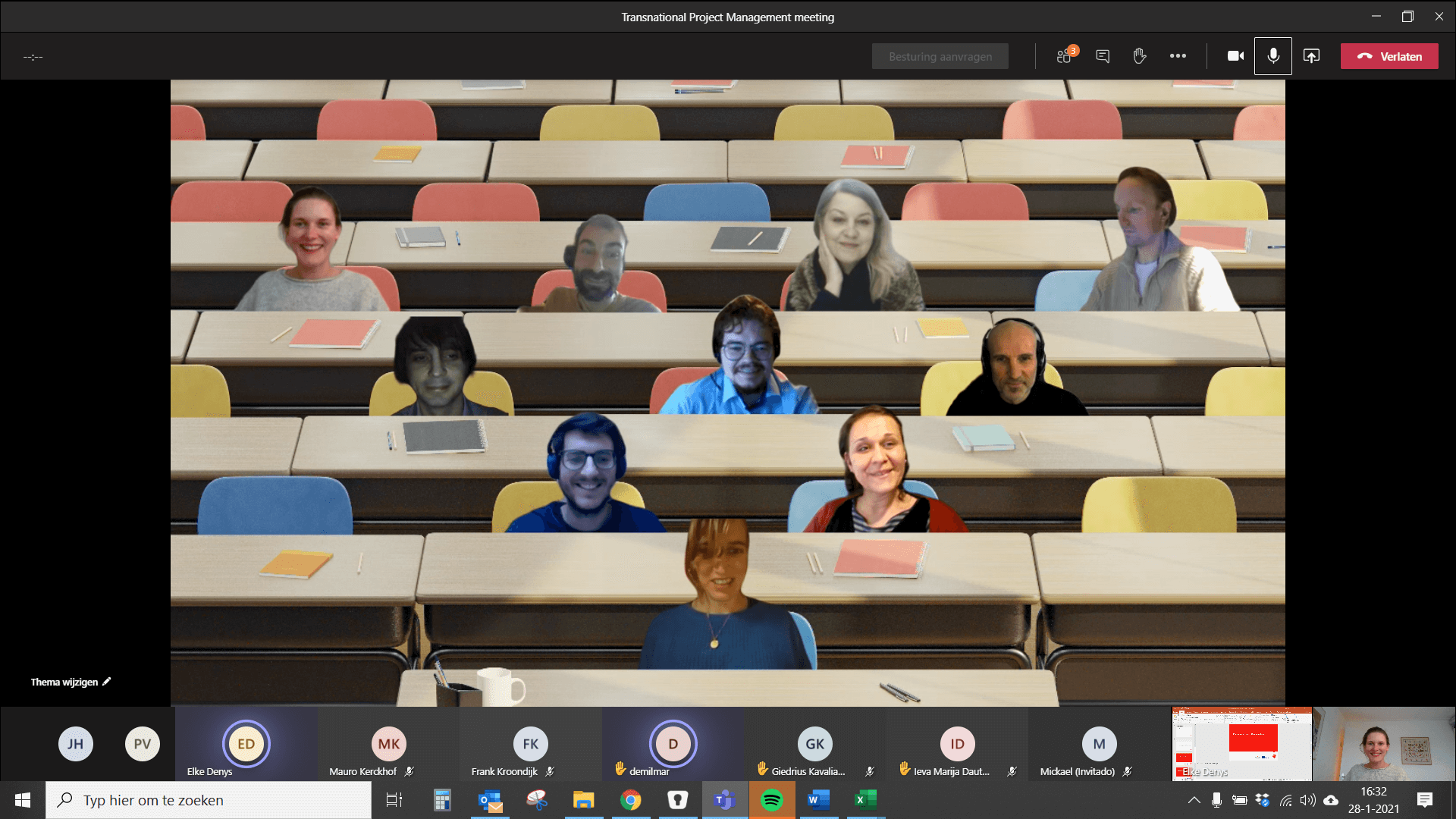
Task: Click Mauro Kerckhof muted mic icon
Action: 409,771
